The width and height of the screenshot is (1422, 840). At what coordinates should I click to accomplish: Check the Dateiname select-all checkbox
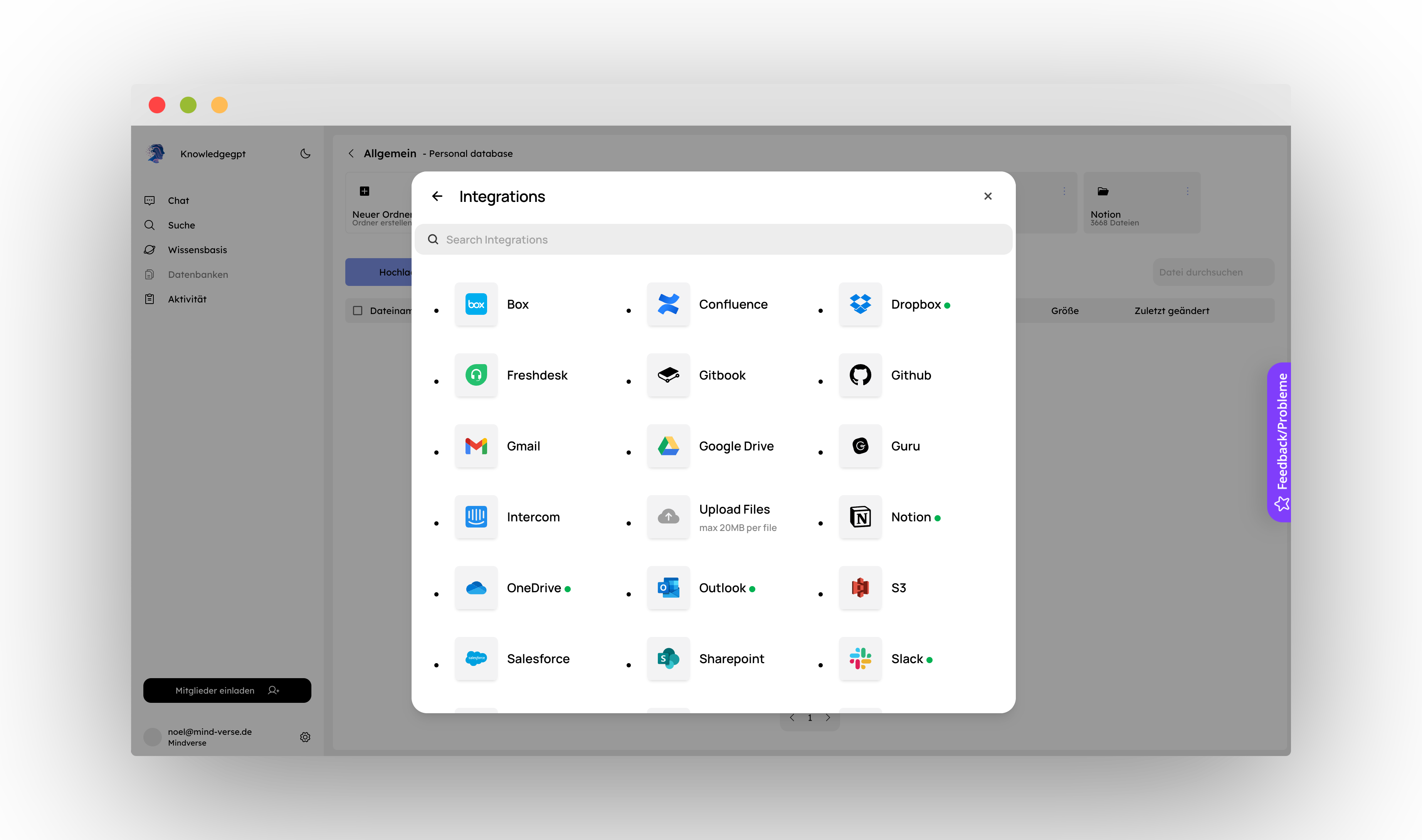coord(358,310)
